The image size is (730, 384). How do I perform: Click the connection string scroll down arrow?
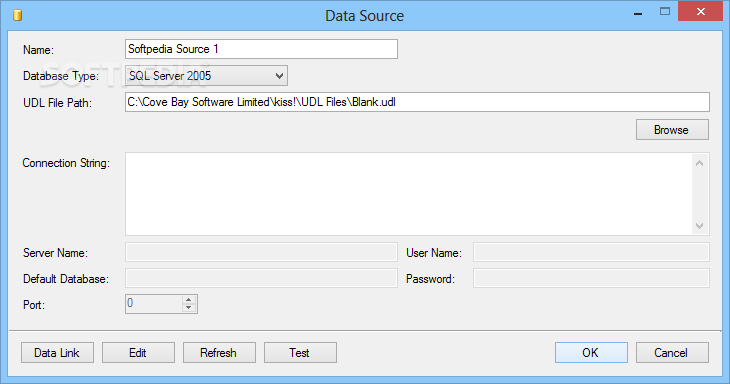pos(699,226)
